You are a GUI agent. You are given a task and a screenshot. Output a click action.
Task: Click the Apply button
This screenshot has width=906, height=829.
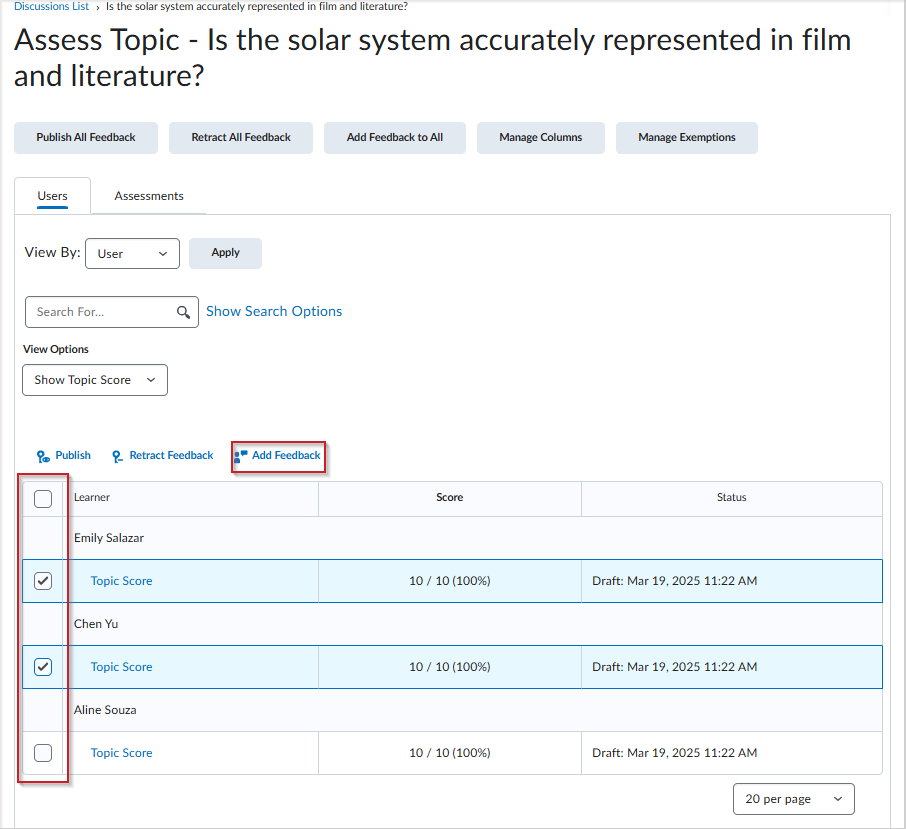pyautogui.click(x=225, y=253)
